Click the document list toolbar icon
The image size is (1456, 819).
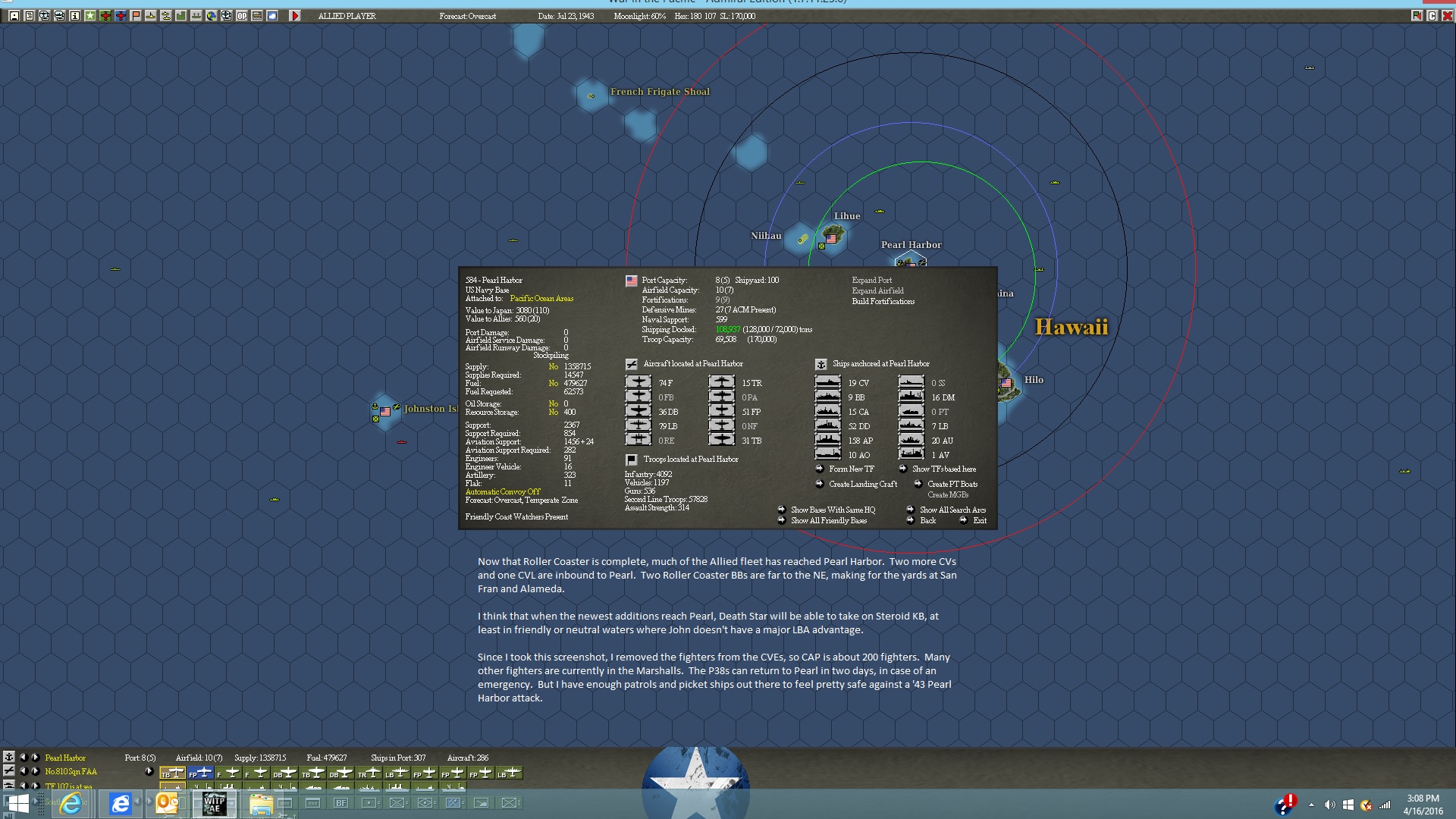point(30,16)
